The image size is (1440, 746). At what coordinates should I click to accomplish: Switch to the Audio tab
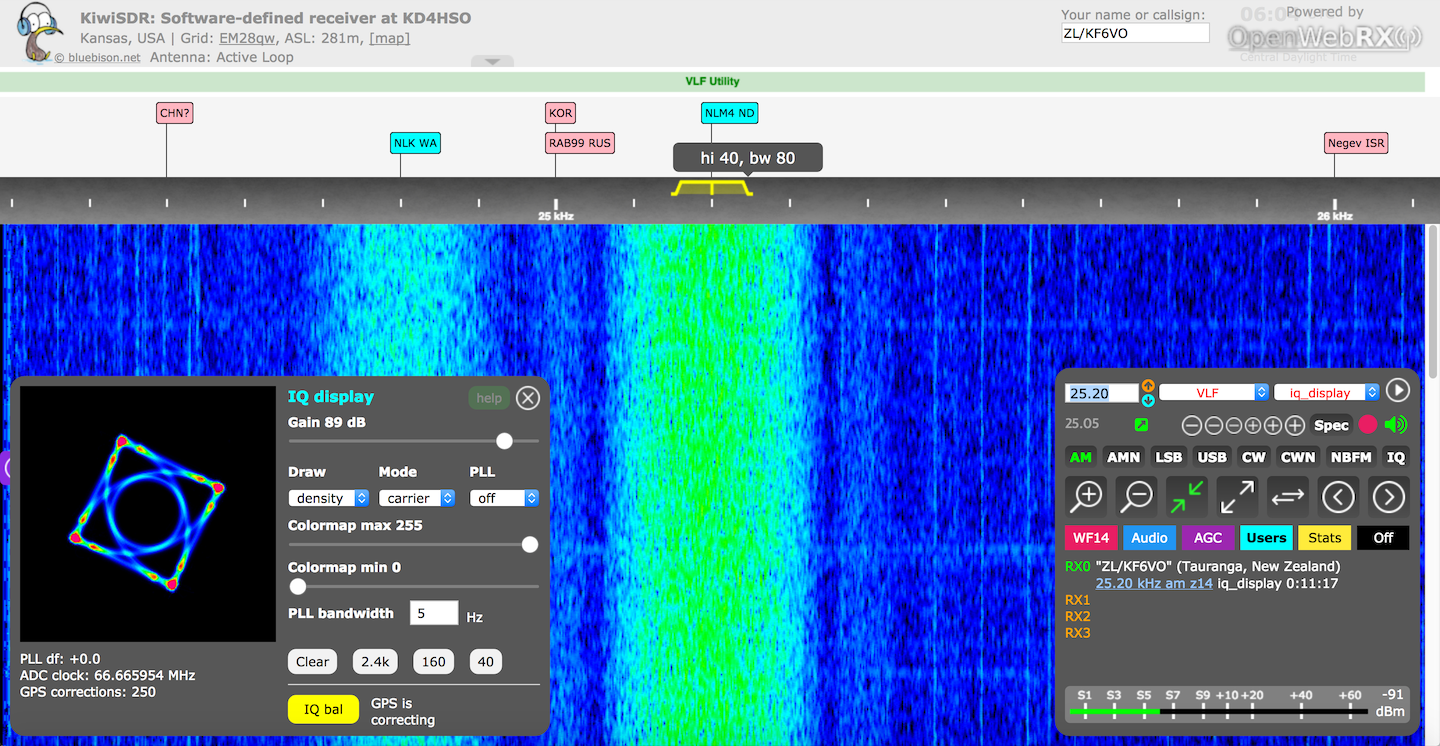click(1149, 538)
